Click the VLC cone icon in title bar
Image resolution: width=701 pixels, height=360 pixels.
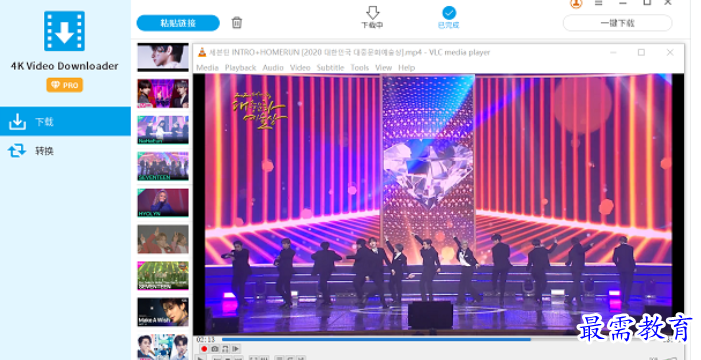click(x=202, y=52)
